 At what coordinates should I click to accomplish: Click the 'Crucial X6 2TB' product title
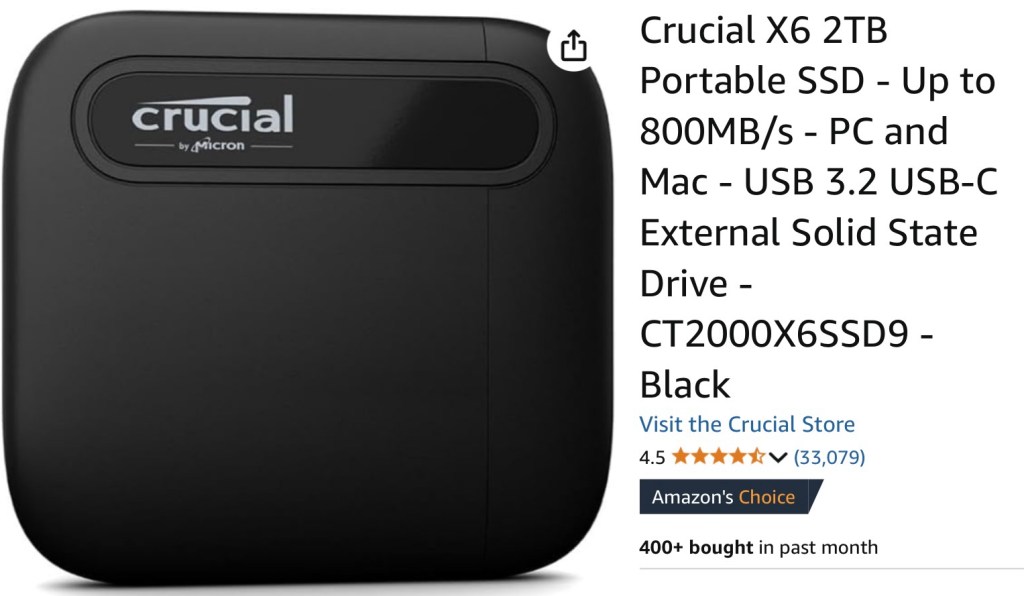click(763, 30)
